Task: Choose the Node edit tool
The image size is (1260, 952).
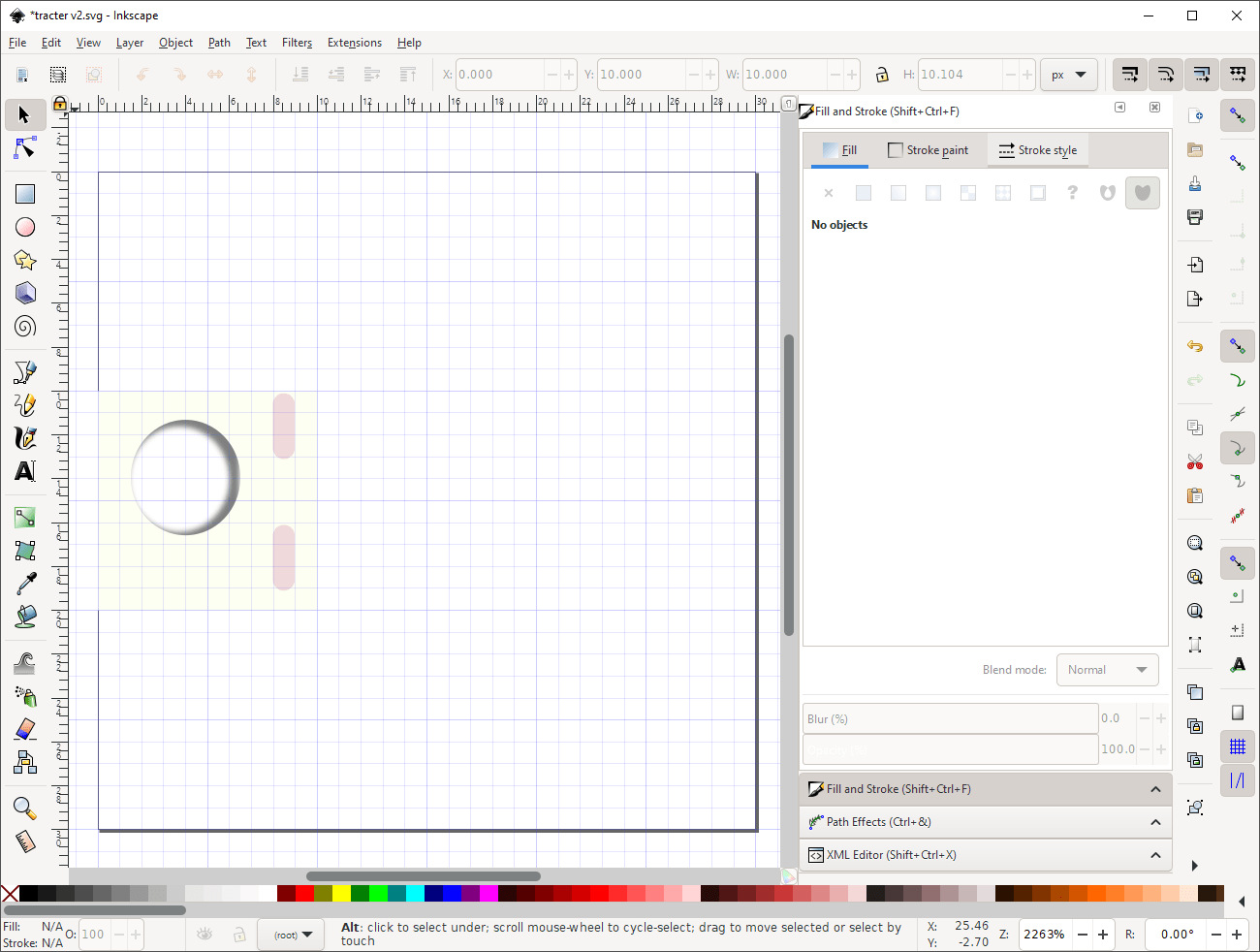Action: point(25,148)
